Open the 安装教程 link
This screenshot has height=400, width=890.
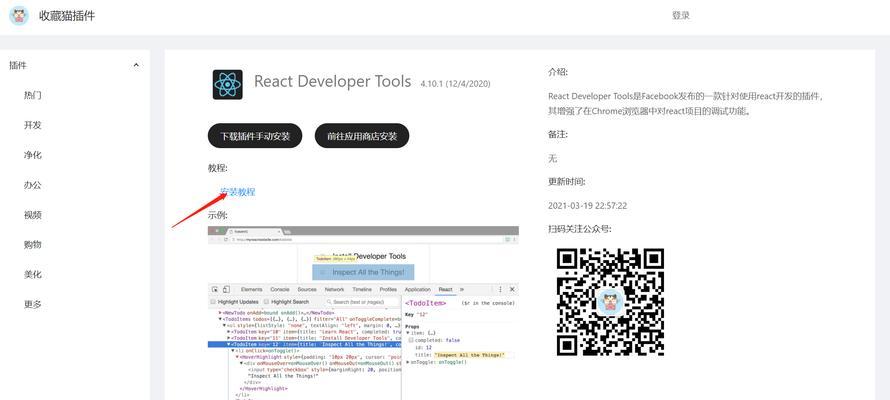pyautogui.click(x=237, y=192)
